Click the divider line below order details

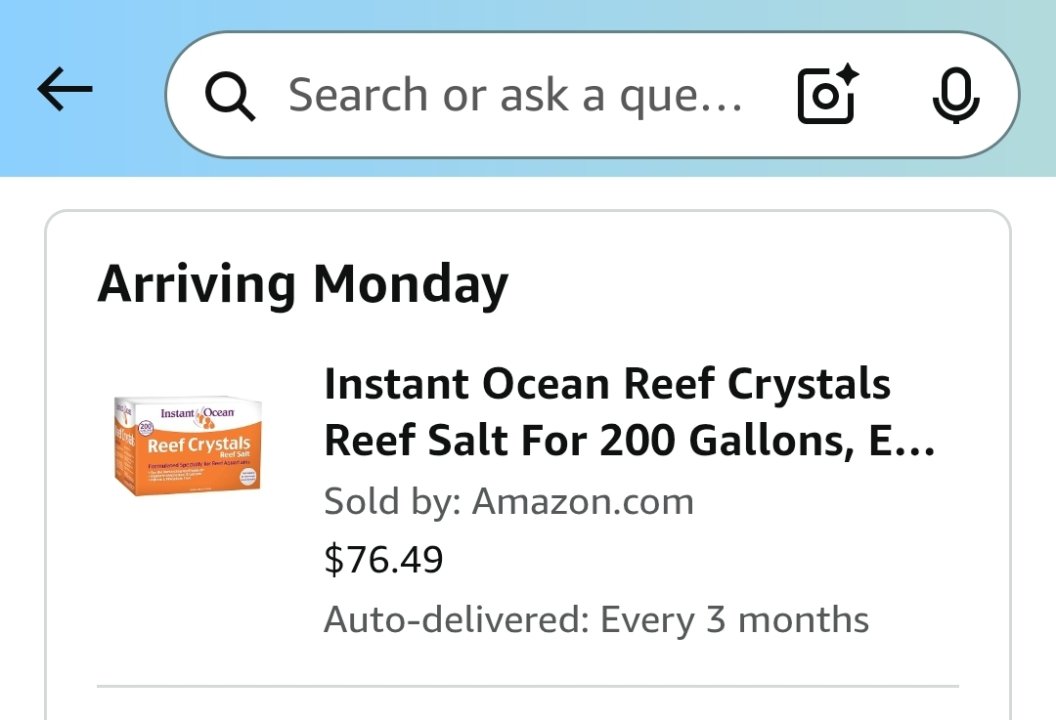[x=527, y=686]
